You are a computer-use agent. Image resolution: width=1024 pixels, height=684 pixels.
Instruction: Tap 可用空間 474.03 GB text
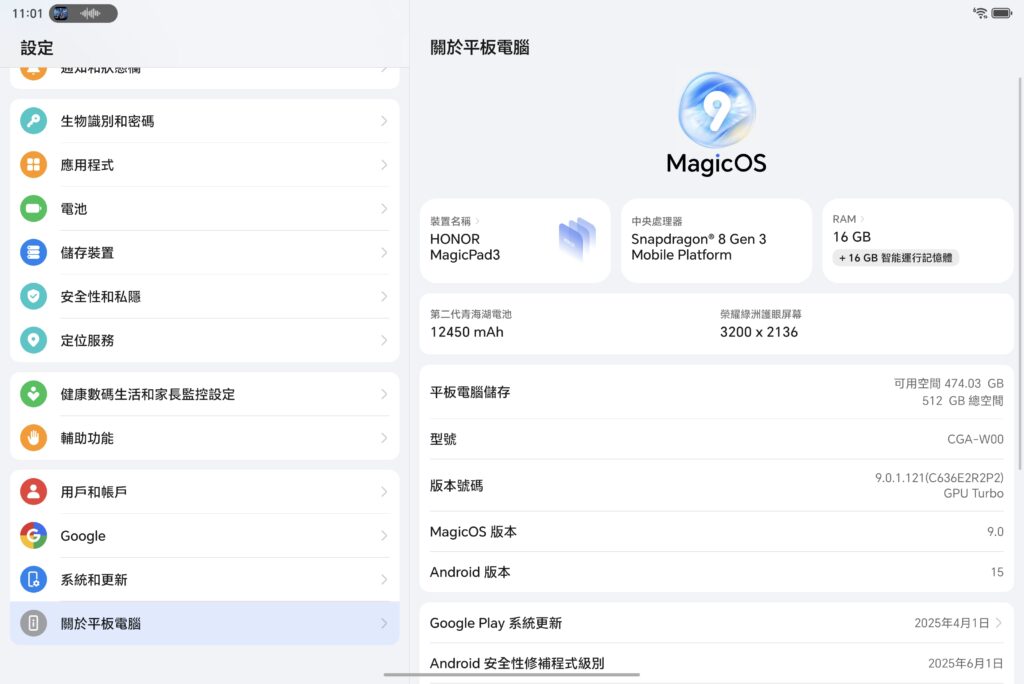coord(948,383)
